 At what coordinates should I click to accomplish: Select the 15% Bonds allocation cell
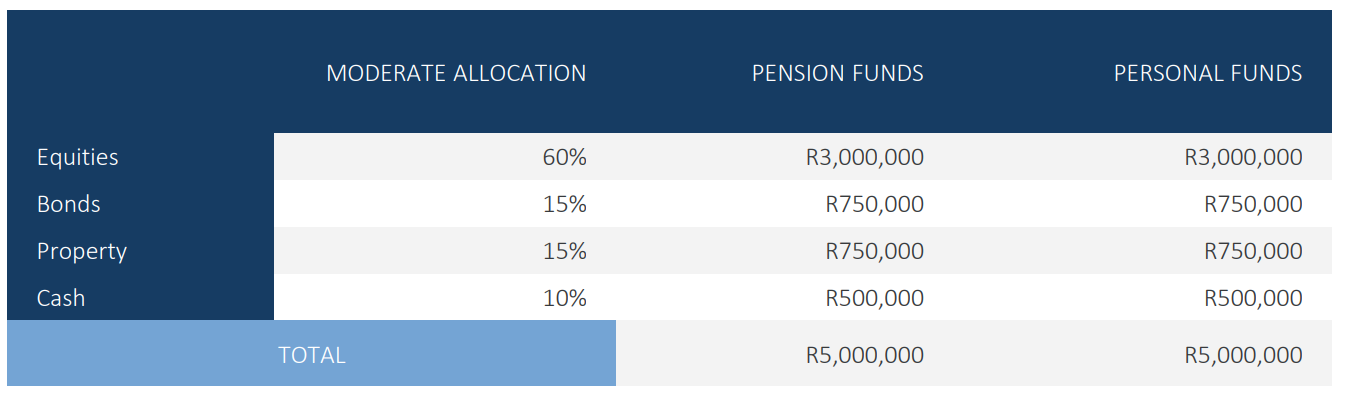pos(565,204)
